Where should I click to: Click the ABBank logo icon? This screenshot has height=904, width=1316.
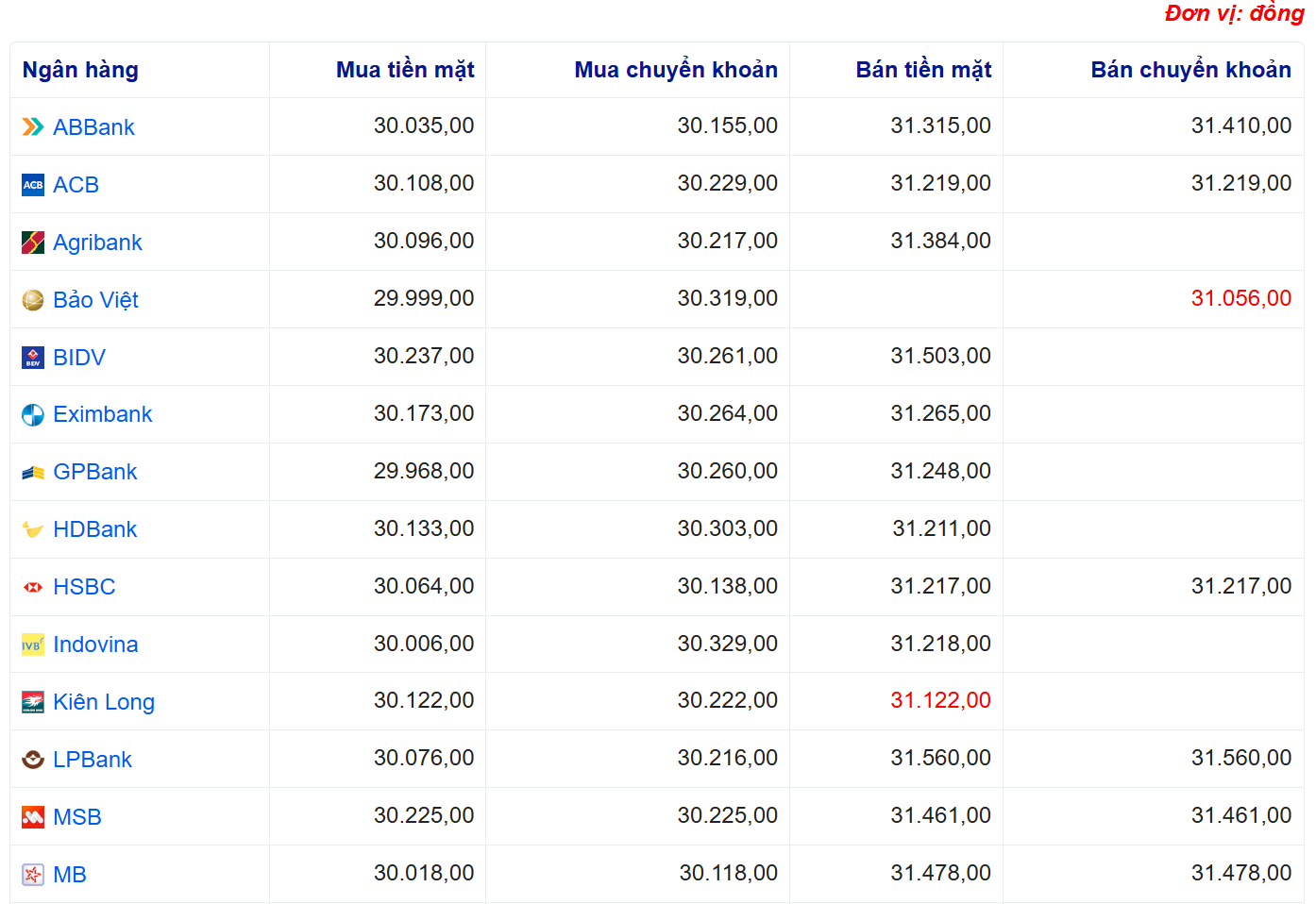[33, 127]
